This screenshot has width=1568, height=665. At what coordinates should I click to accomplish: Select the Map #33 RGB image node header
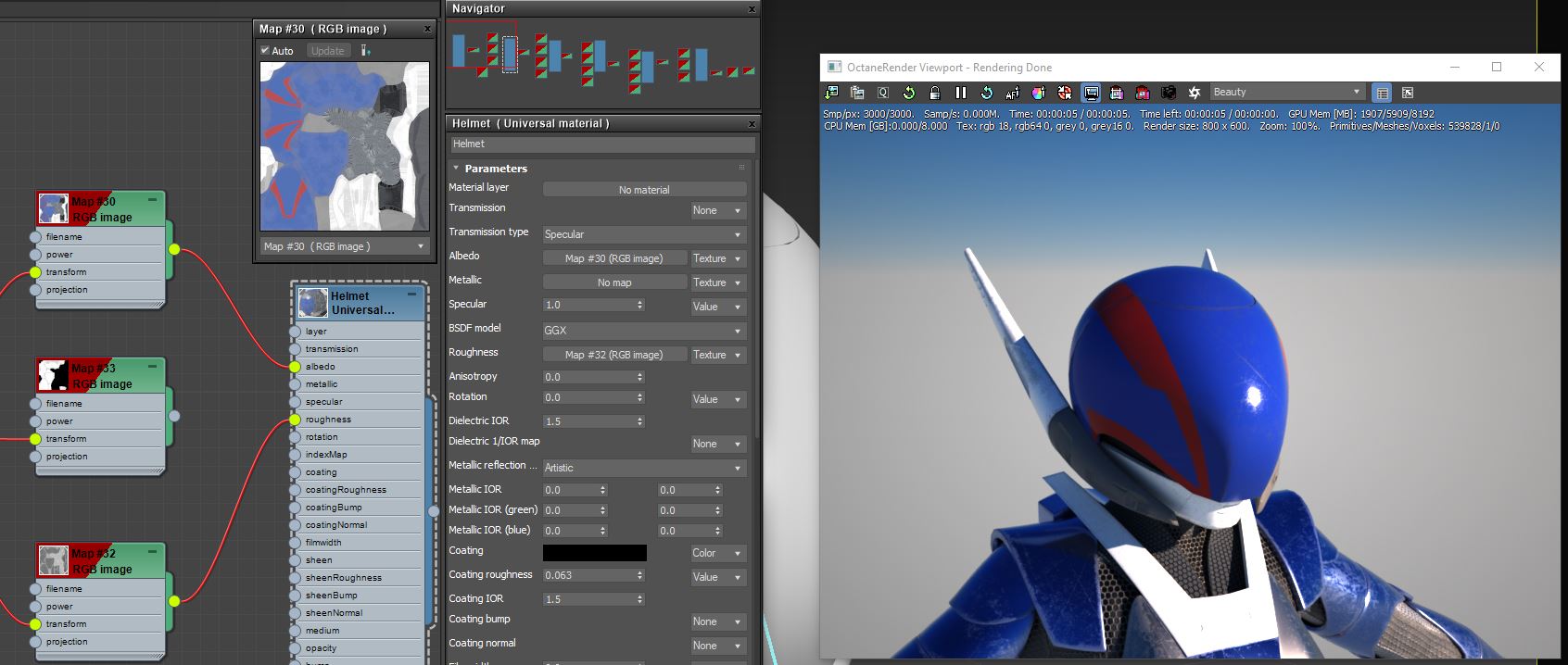click(100, 376)
